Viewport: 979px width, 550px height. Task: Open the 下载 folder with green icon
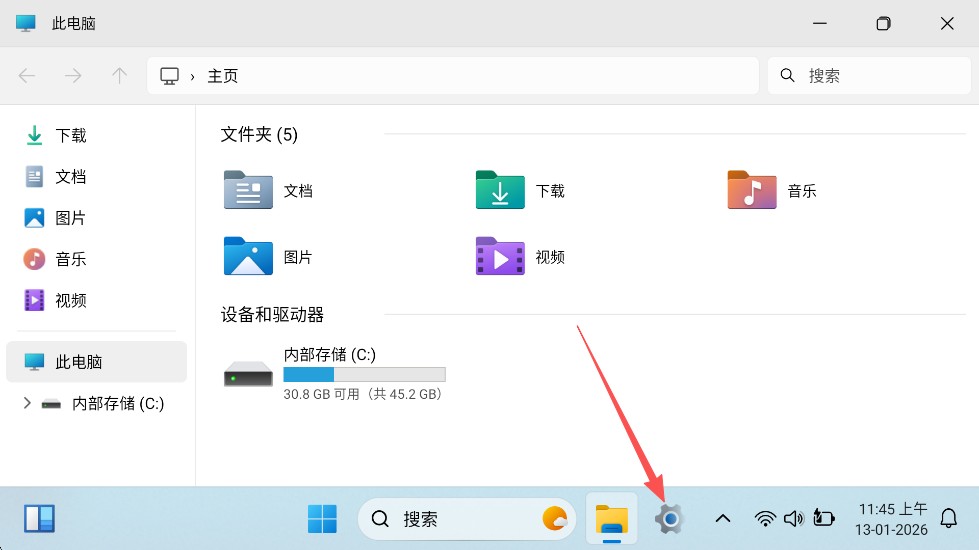click(500, 190)
